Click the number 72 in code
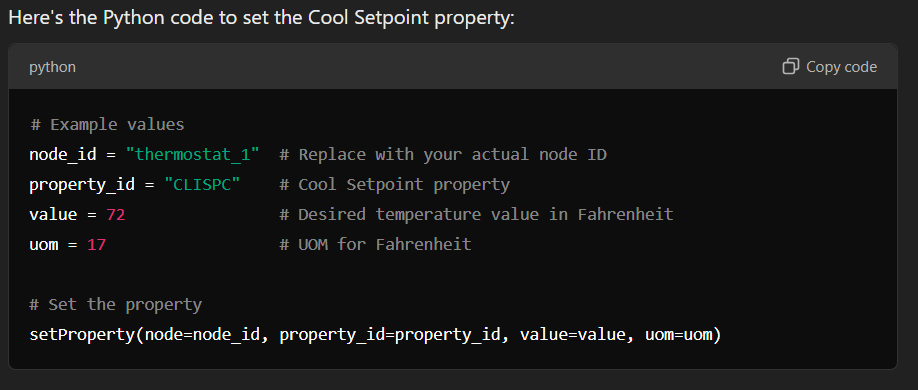 (116, 214)
